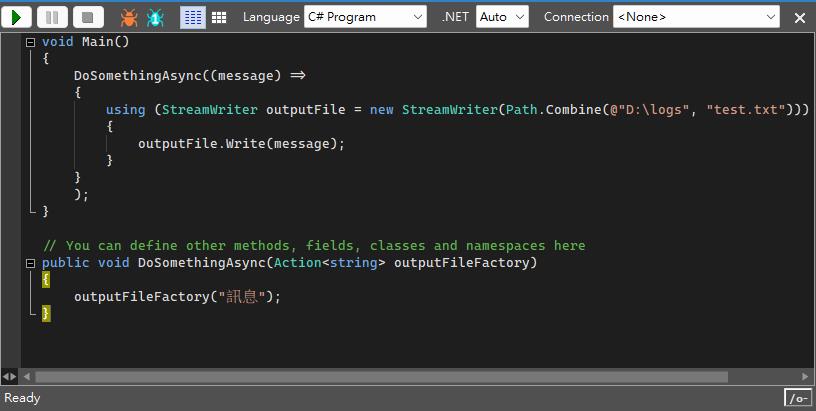Click the scrollbar left arrow
The height and width of the screenshot is (411, 816).
26,377
